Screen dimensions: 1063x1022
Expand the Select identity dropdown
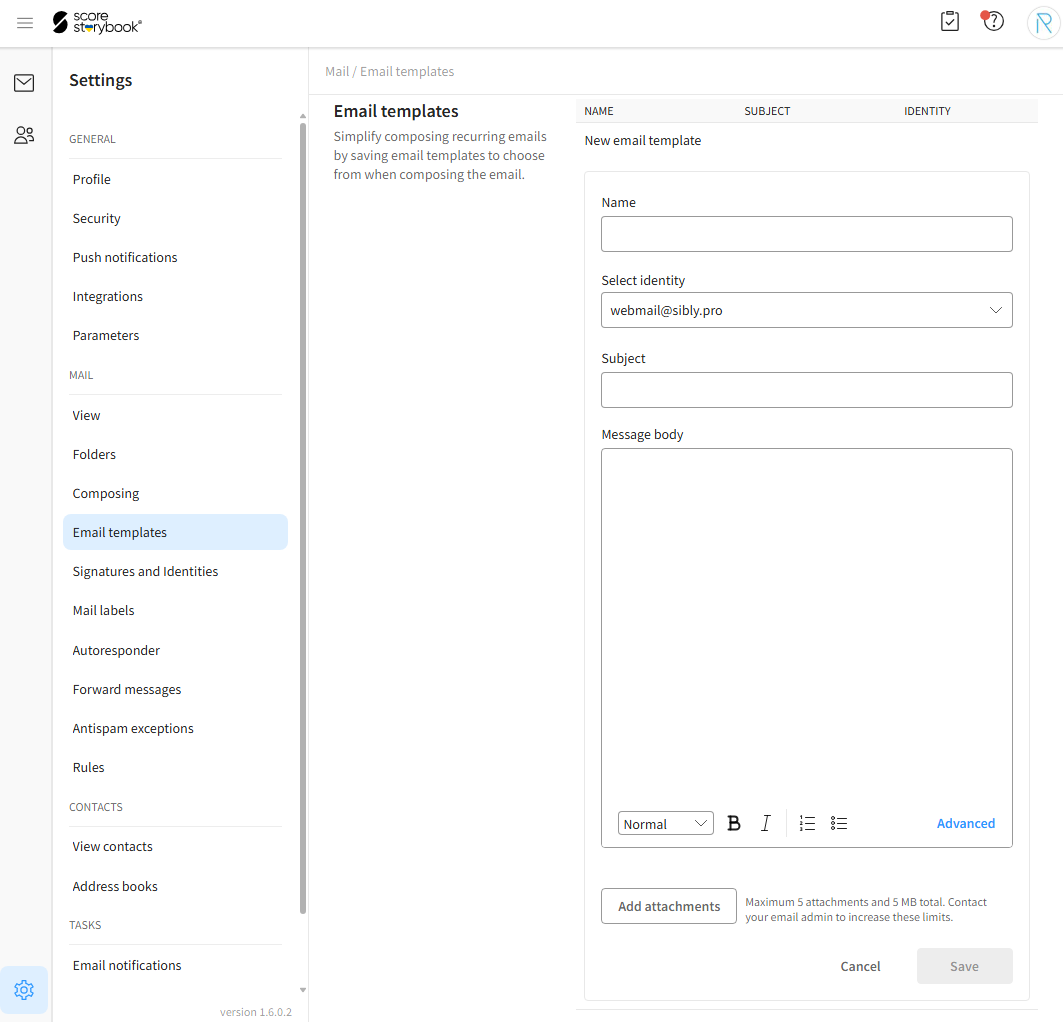click(807, 310)
